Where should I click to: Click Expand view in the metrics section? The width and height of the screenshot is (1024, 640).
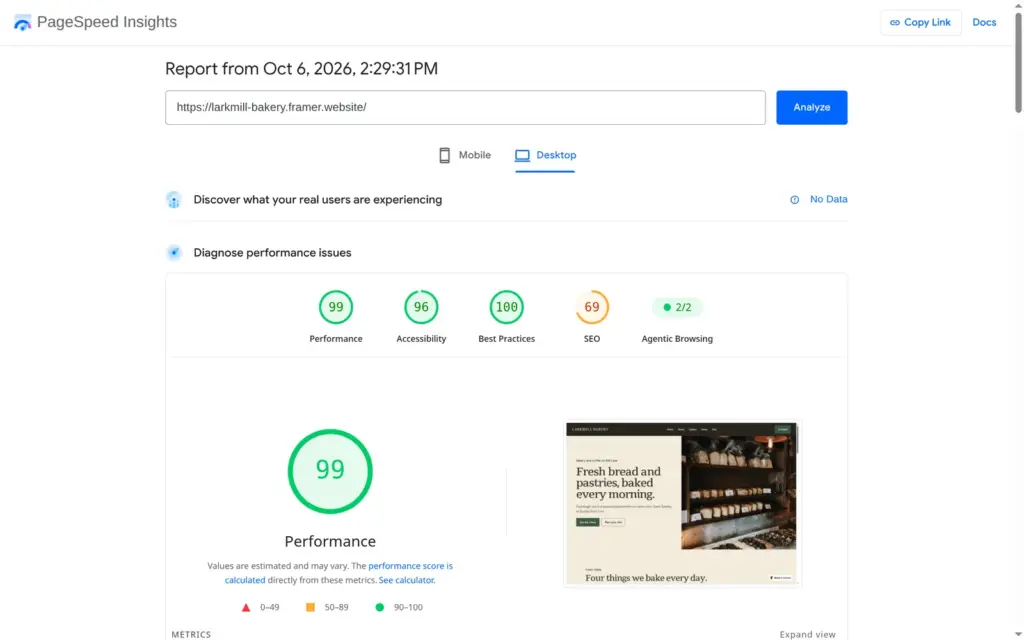click(807, 634)
